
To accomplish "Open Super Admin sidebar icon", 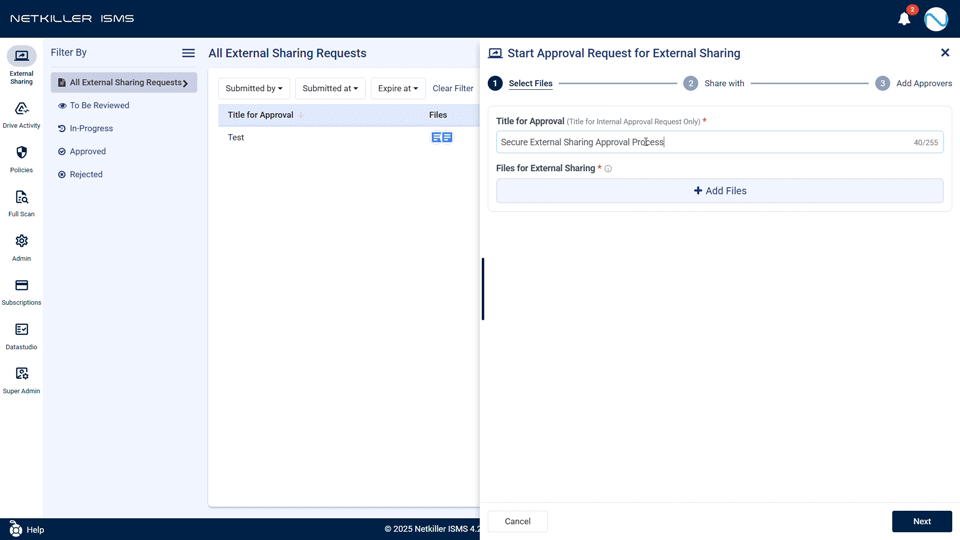I will [21, 373].
